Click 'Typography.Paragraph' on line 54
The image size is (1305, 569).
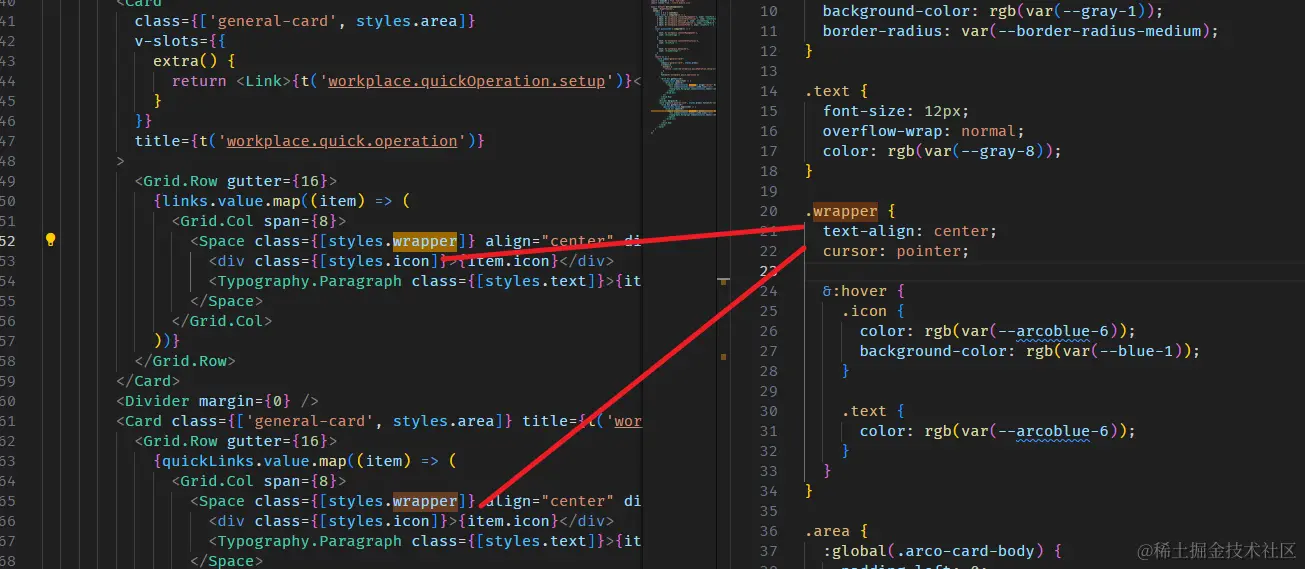click(x=310, y=281)
